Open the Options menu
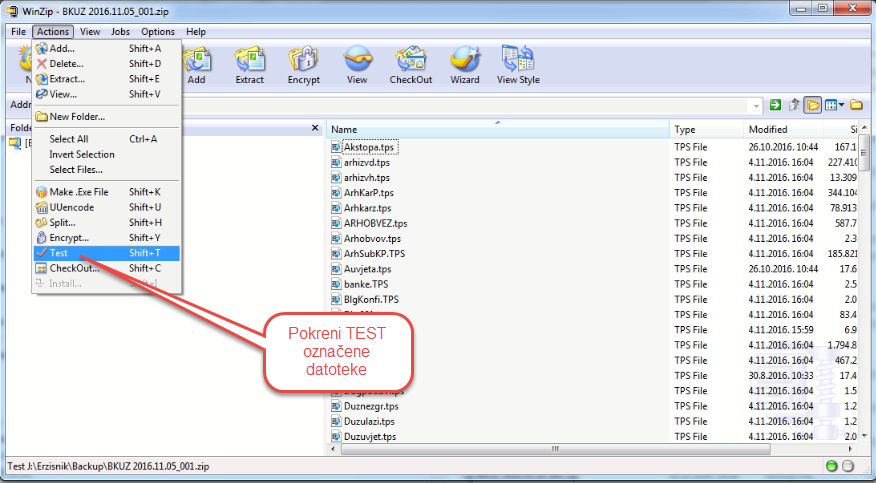The height and width of the screenshot is (483, 876). point(158,32)
